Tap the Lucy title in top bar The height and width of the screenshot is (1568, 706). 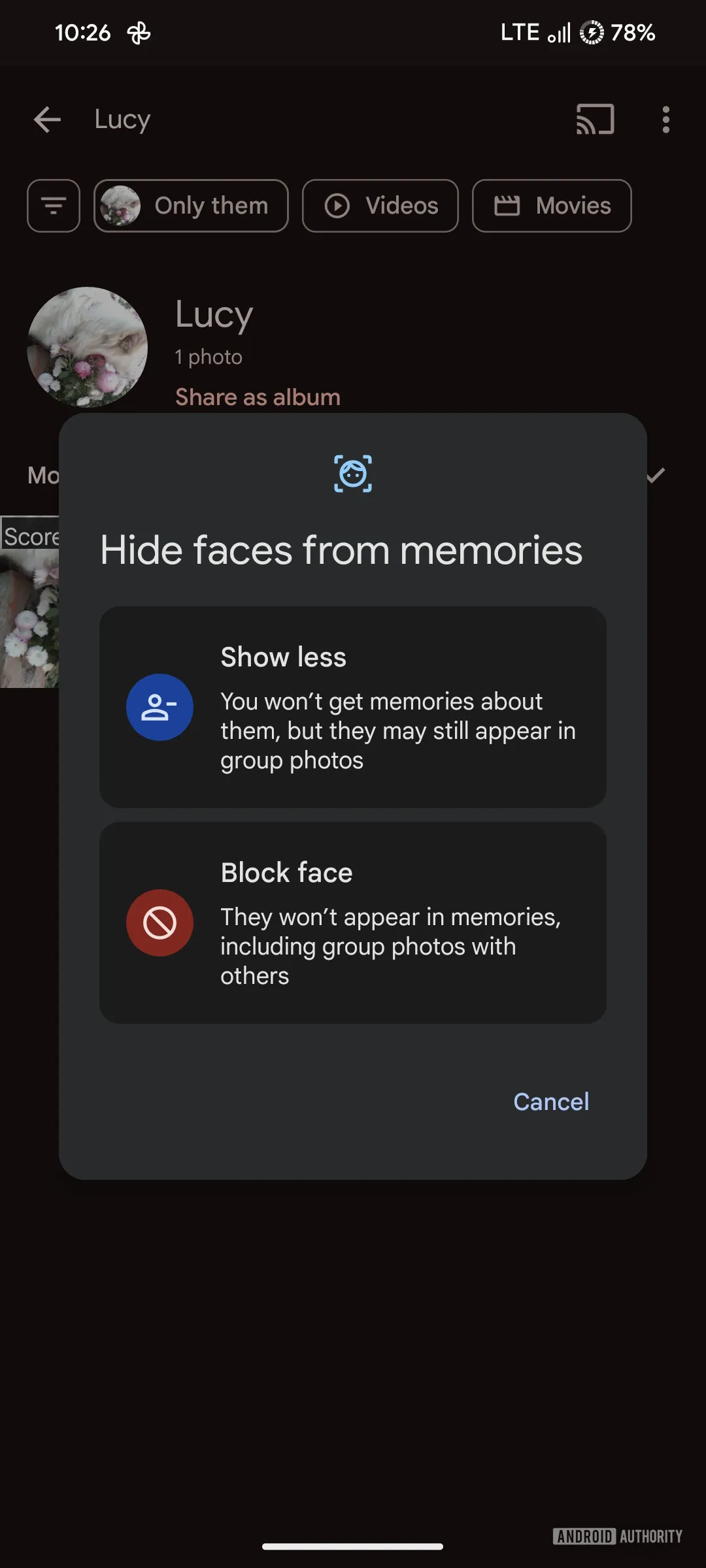pos(122,120)
